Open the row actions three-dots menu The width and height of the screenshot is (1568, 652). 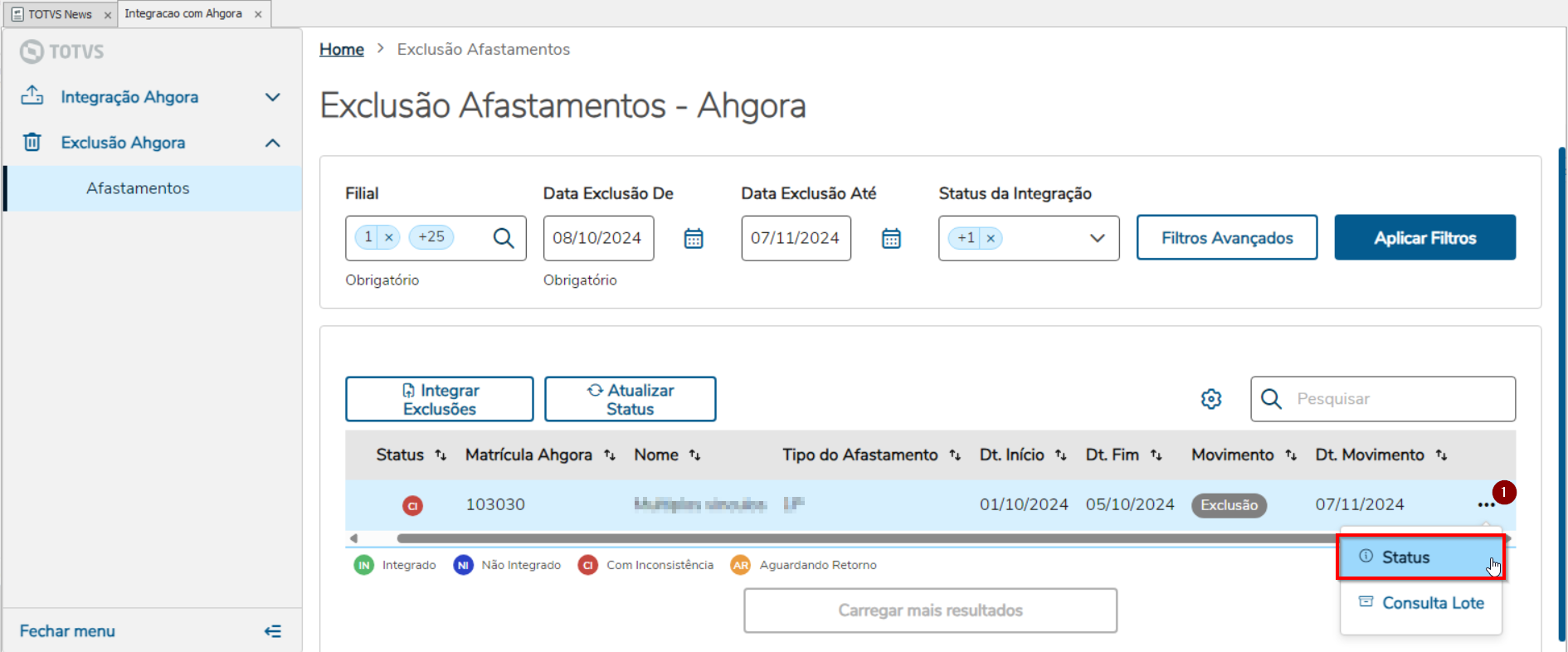click(1486, 505)
